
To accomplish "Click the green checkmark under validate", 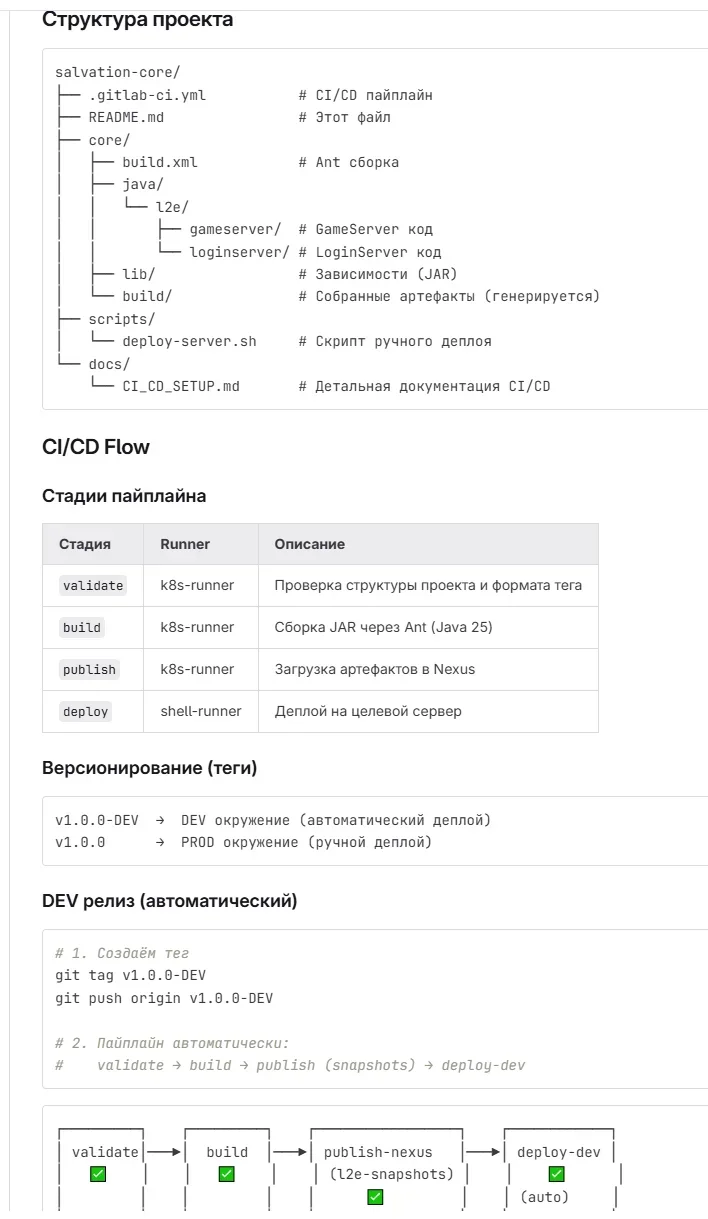I will pos(97,1174).
